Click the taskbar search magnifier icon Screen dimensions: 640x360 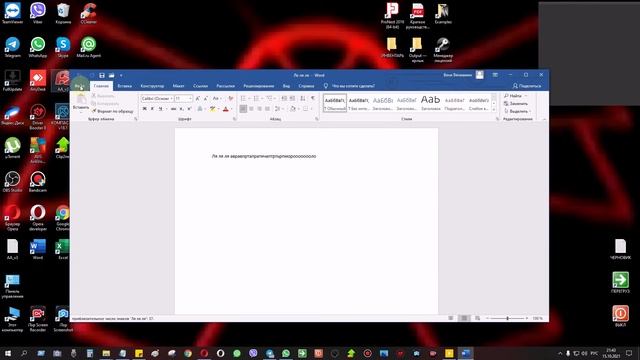tap(24, 353)
